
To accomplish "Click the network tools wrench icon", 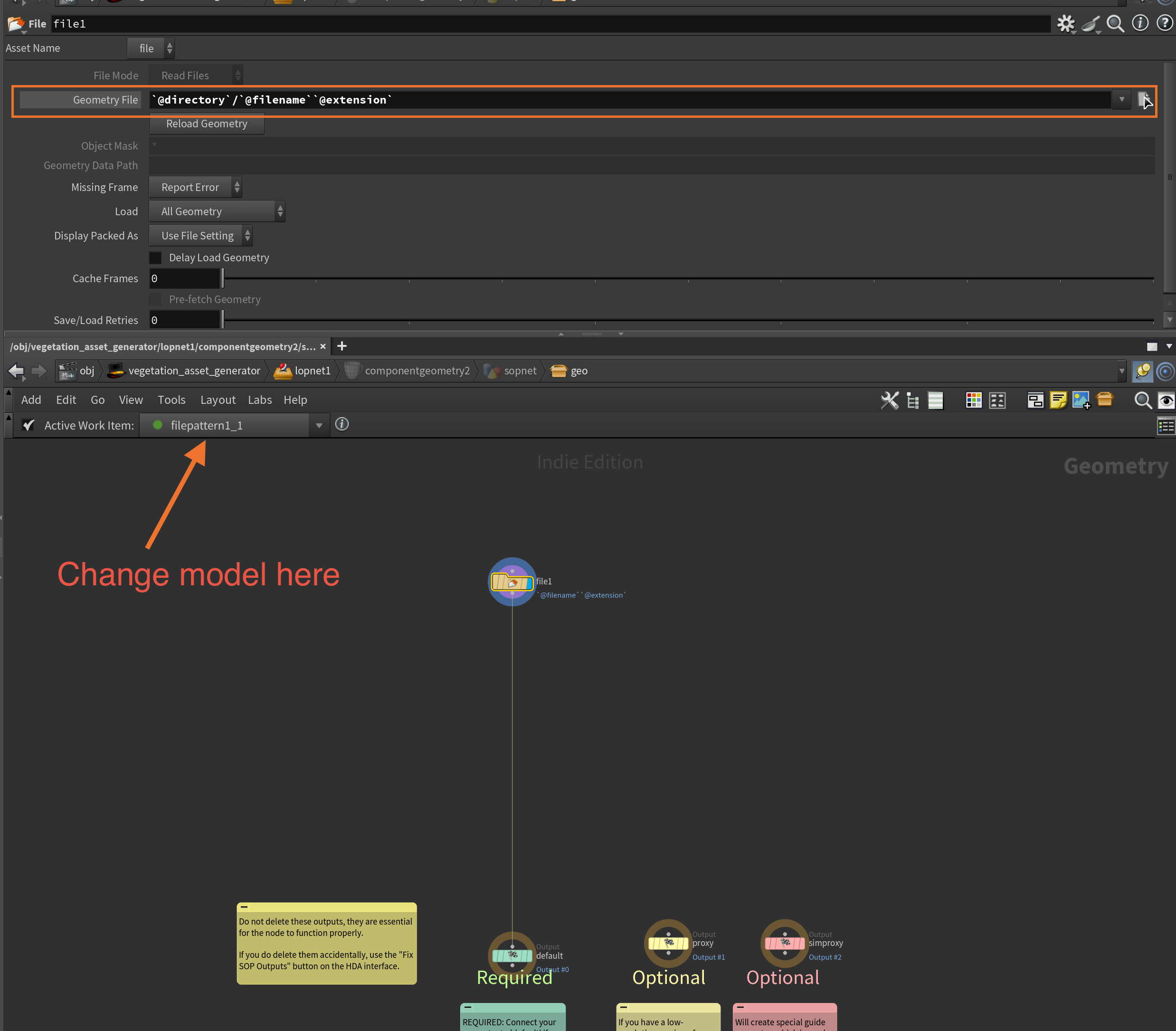I will [889, 400].
